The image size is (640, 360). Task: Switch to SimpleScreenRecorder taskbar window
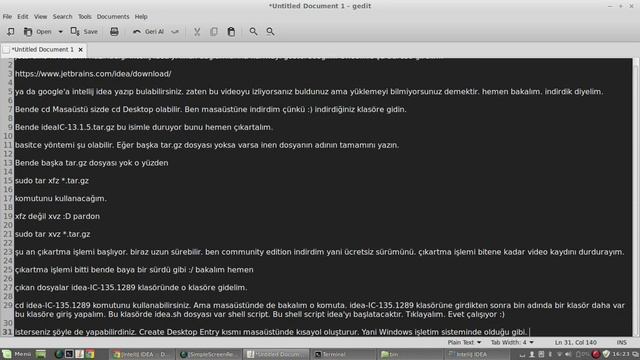[x=208, y=354]
